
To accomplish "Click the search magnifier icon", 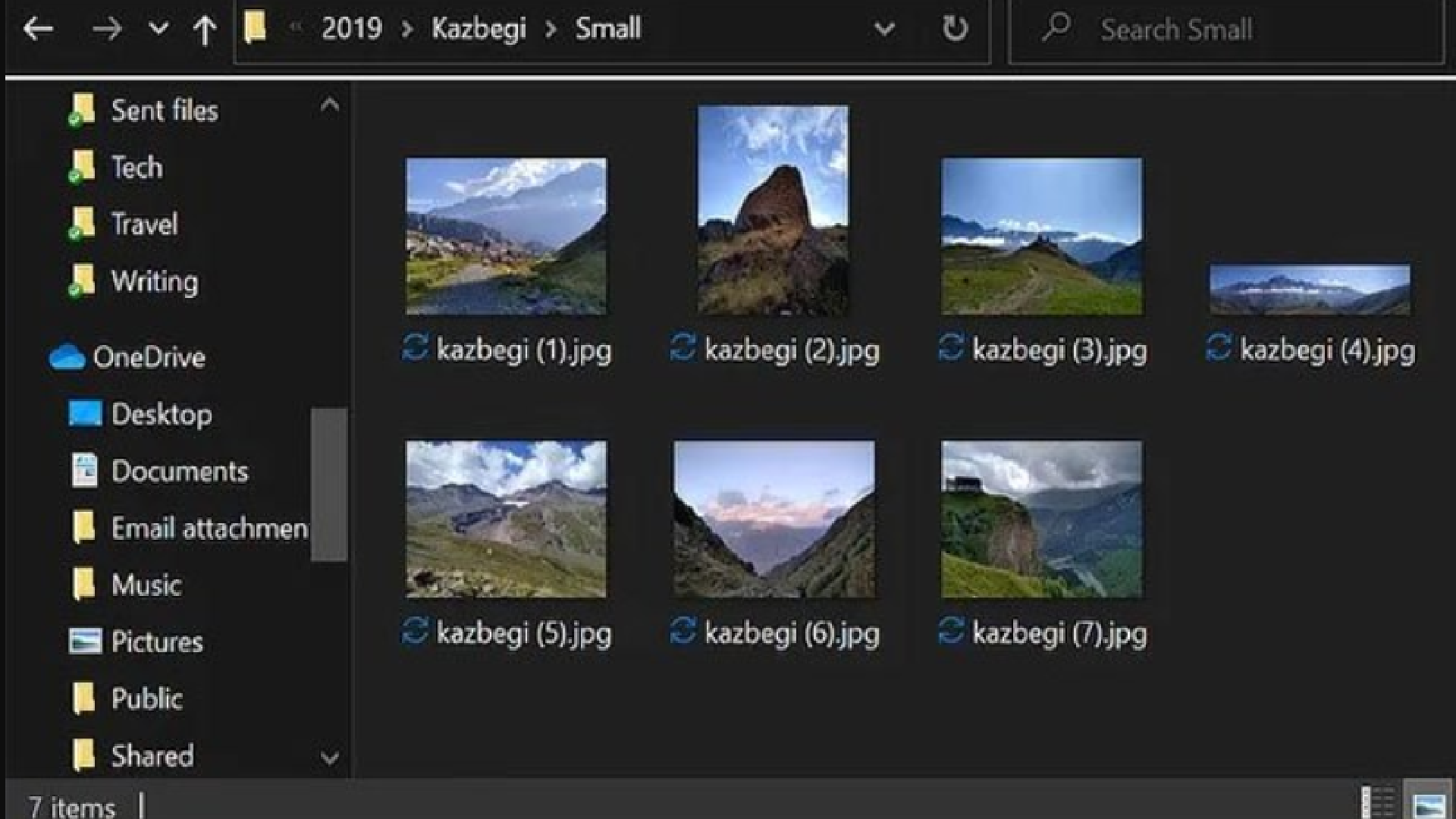I will coord(1056,28).
